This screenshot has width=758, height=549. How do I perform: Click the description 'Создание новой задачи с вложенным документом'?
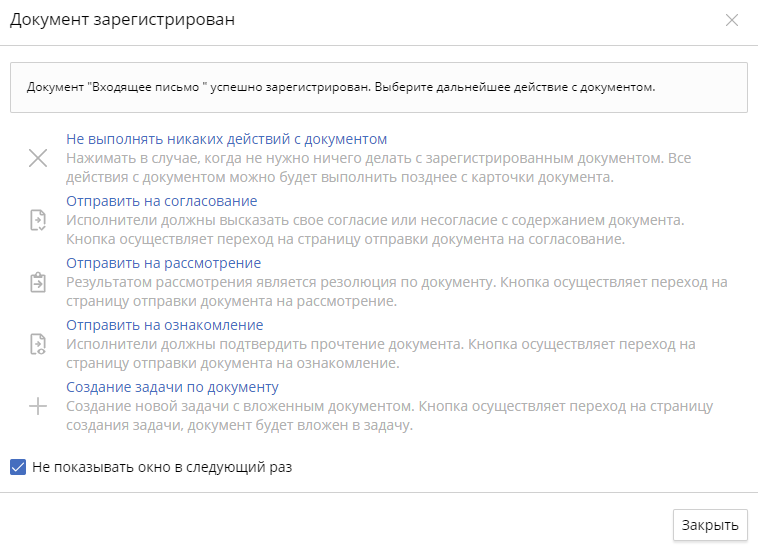388,416
